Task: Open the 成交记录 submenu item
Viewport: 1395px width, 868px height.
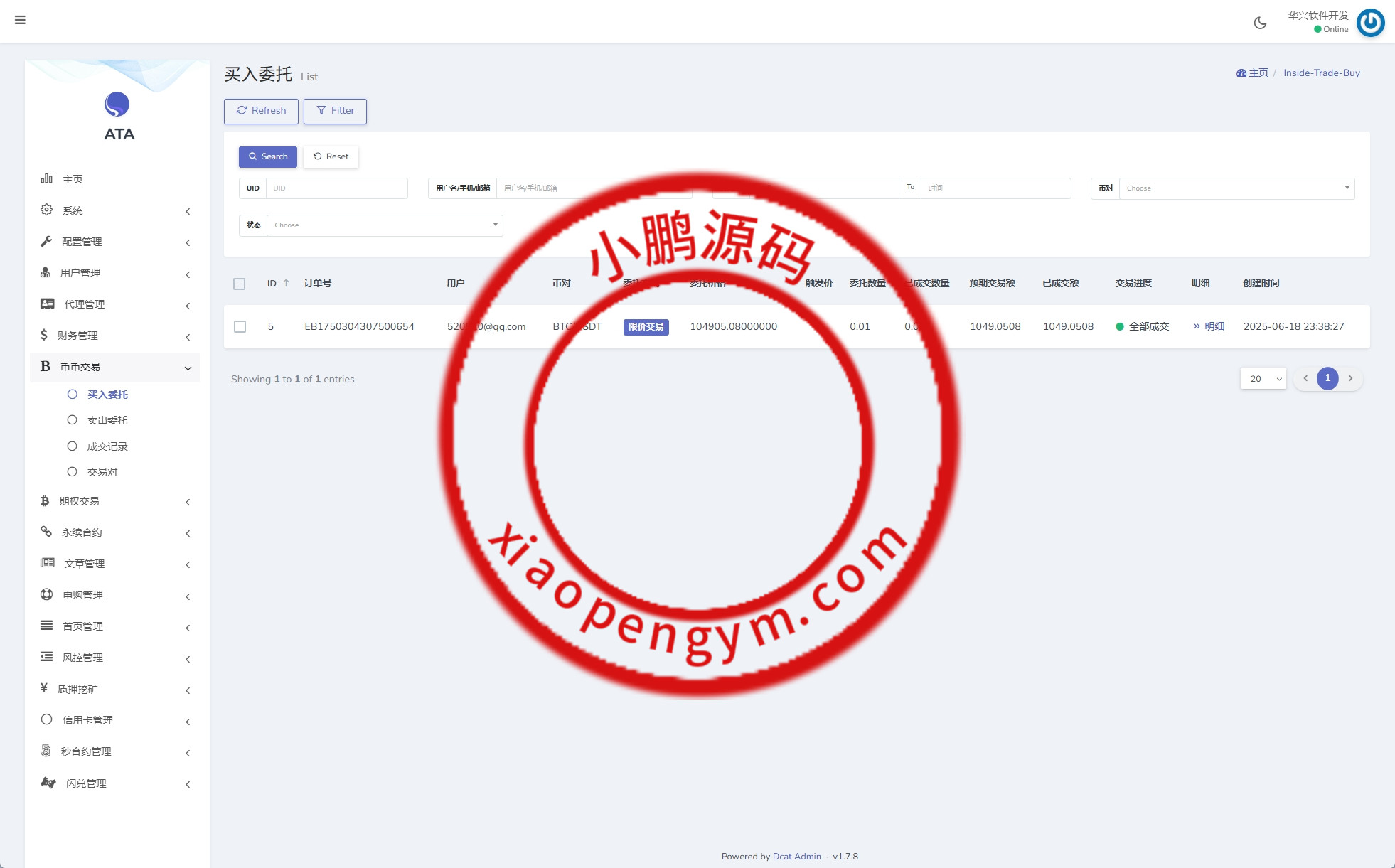Action: [x=107, y=446]
